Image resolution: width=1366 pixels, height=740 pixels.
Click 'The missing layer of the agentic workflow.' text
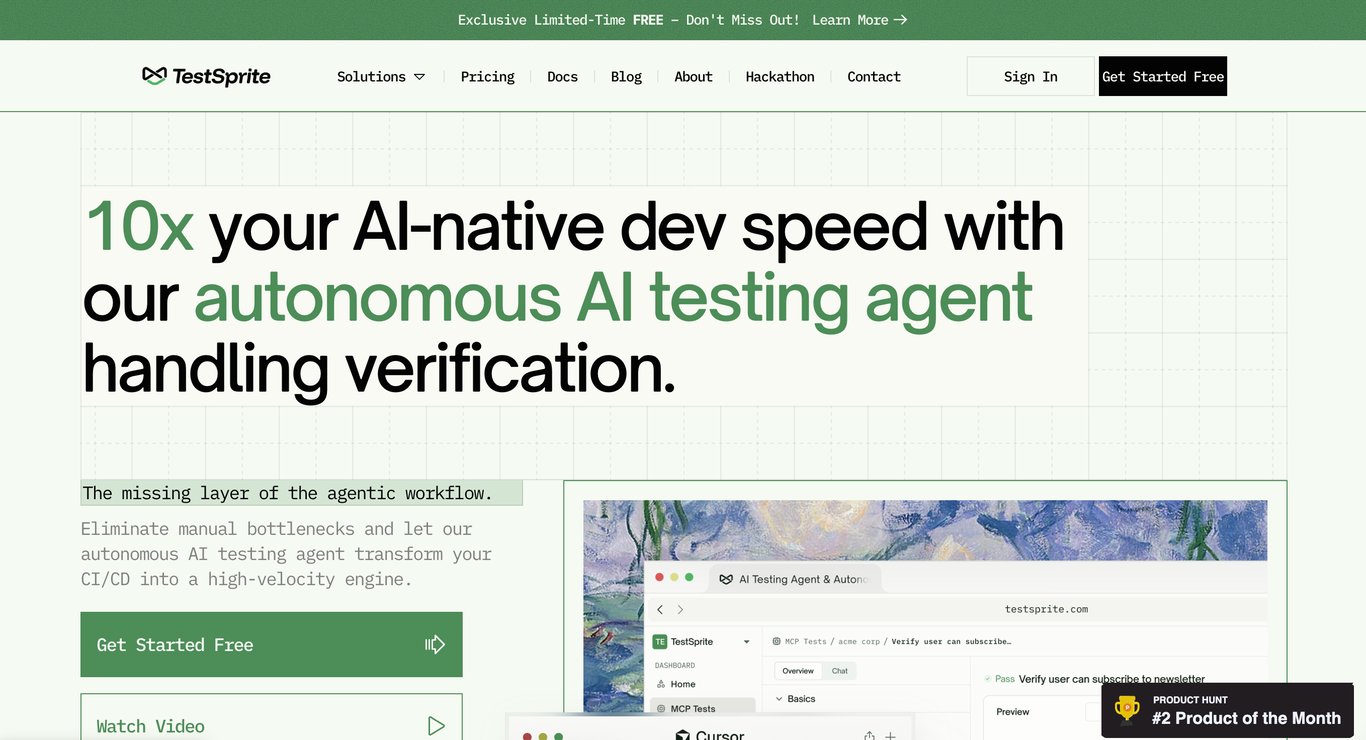coord(288,493)
